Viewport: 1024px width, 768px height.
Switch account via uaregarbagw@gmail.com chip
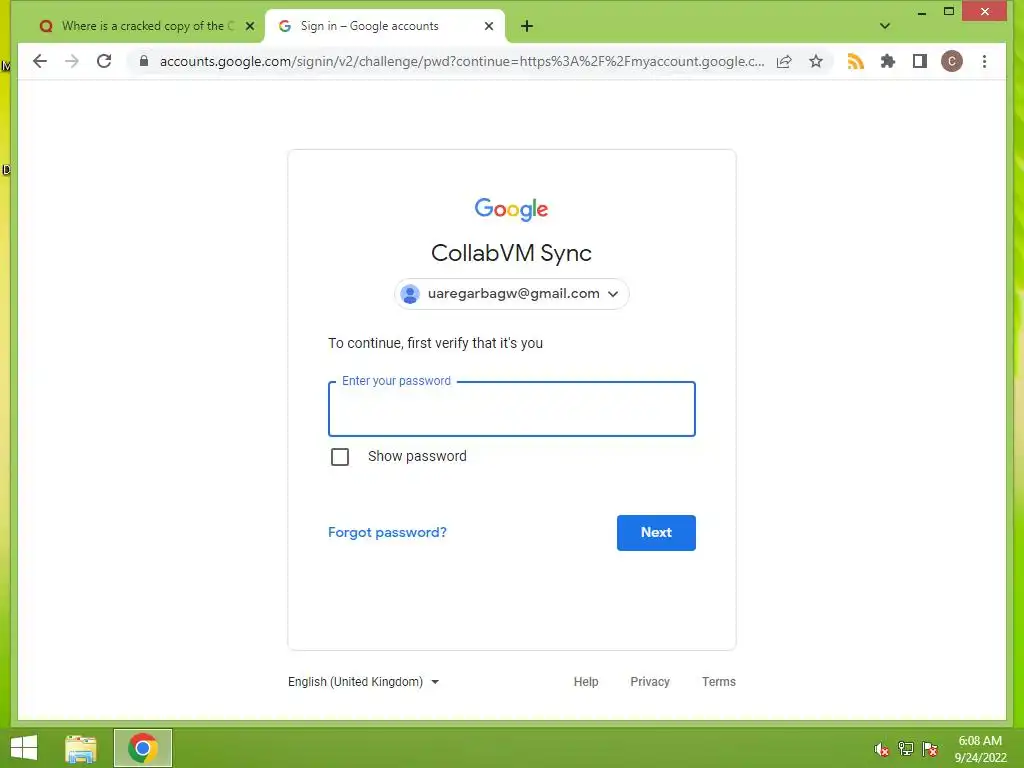coord(511,294)
